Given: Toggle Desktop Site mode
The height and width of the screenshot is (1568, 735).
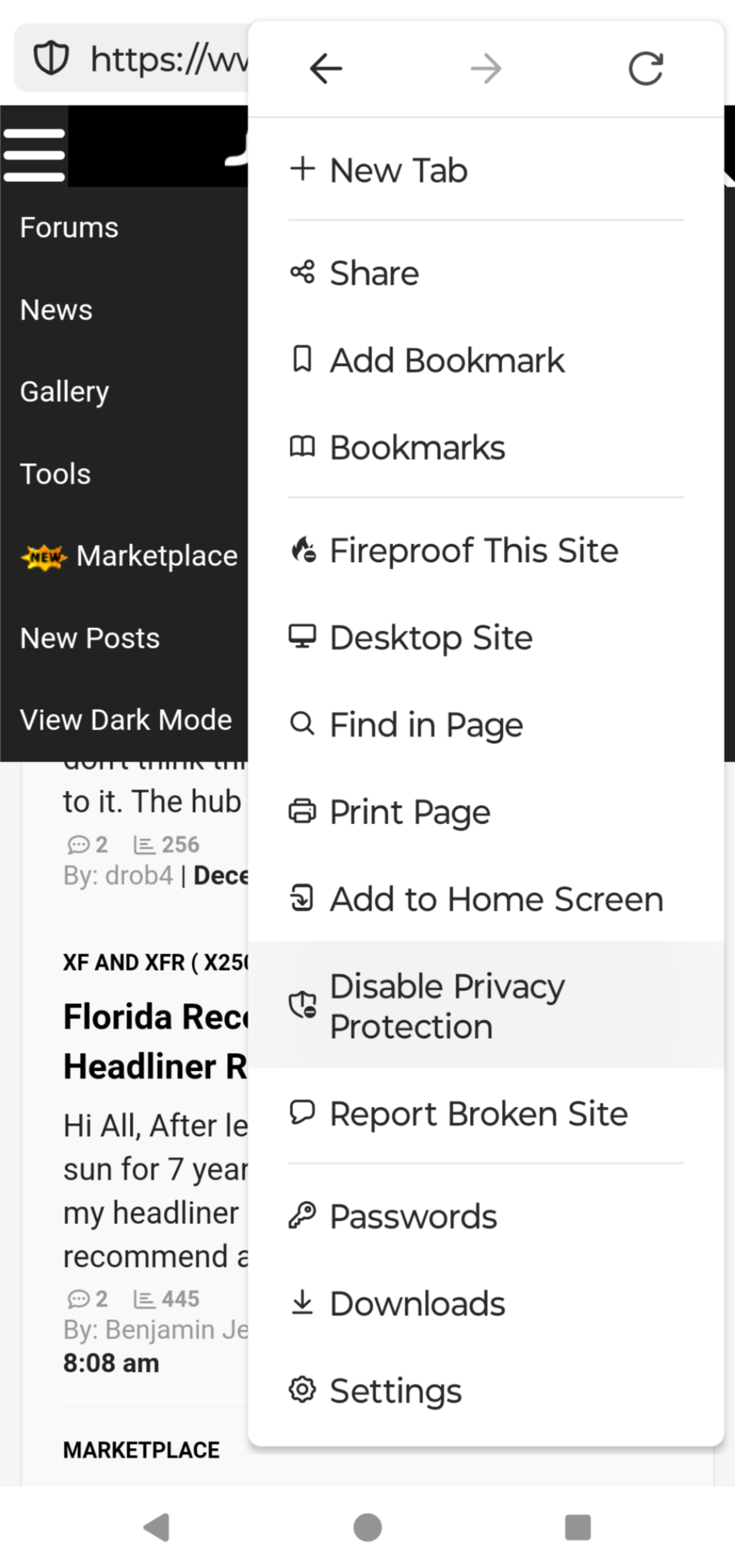Looking at the screenshot, I should 486,637.
